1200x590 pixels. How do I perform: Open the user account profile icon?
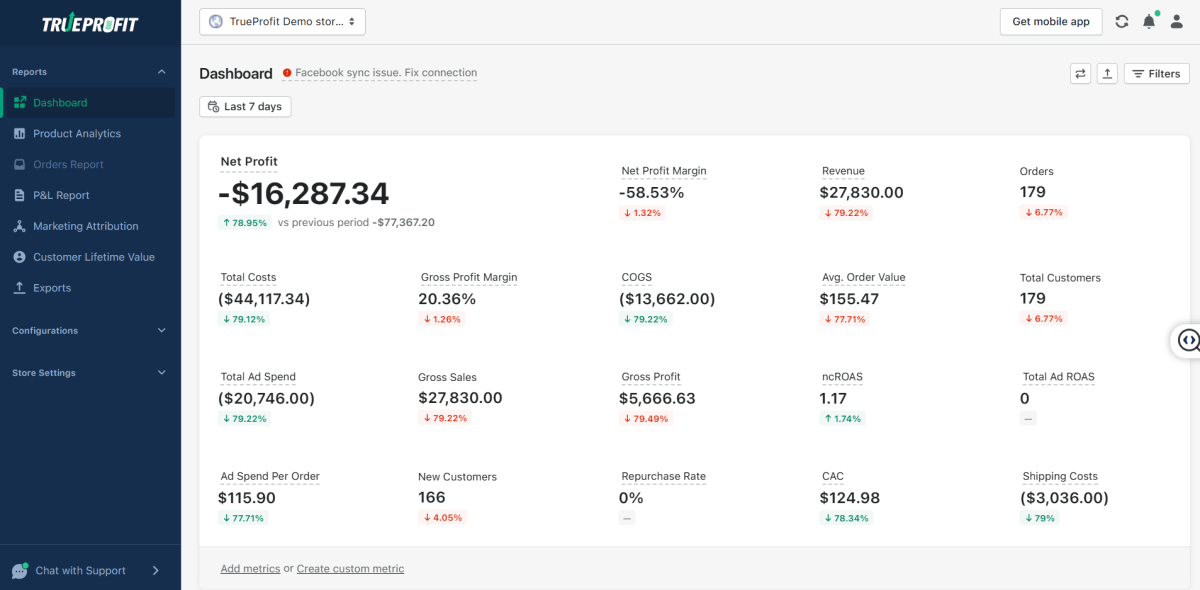[1177, 21]
